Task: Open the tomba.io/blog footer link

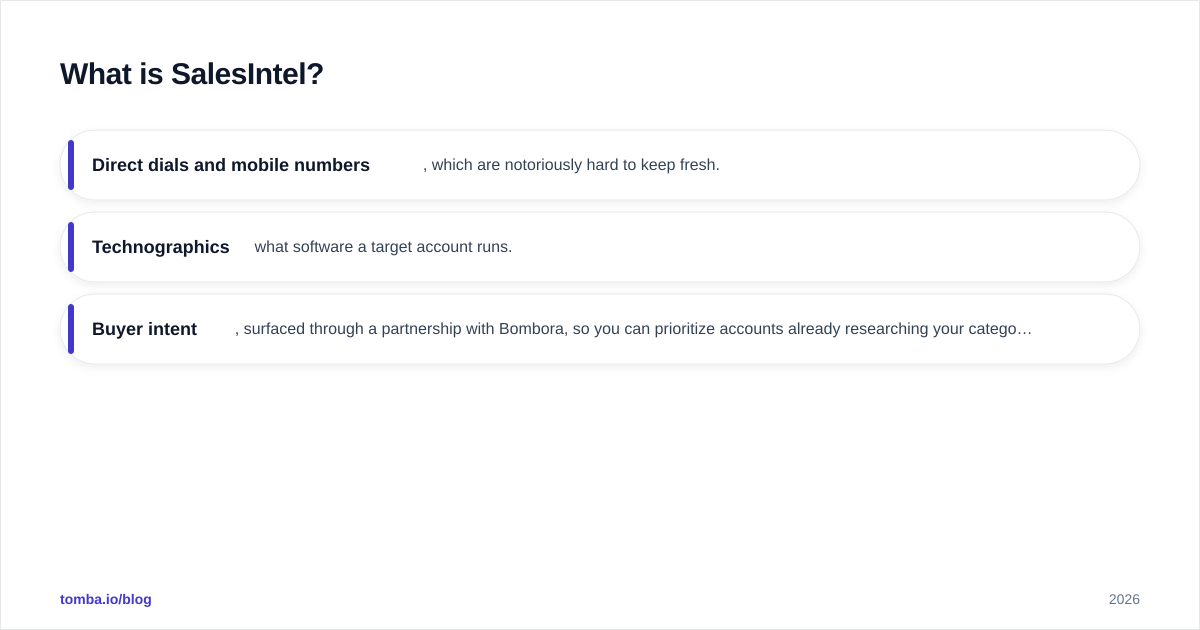Action: click(106, 599)
